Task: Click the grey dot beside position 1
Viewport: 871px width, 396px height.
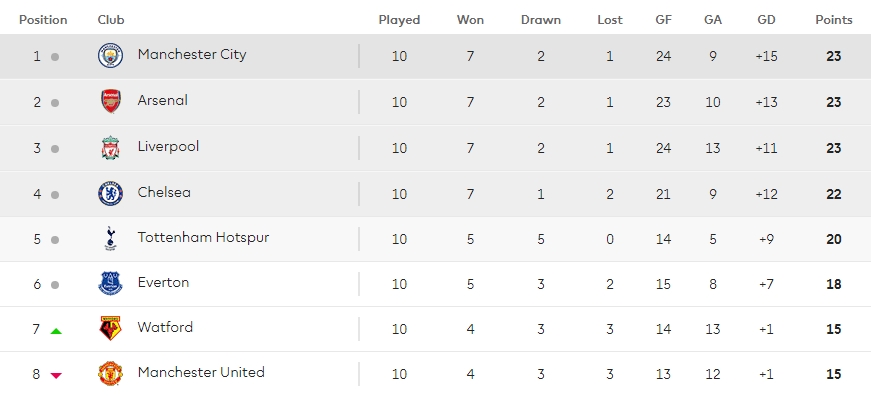Action: pos(55,57)
